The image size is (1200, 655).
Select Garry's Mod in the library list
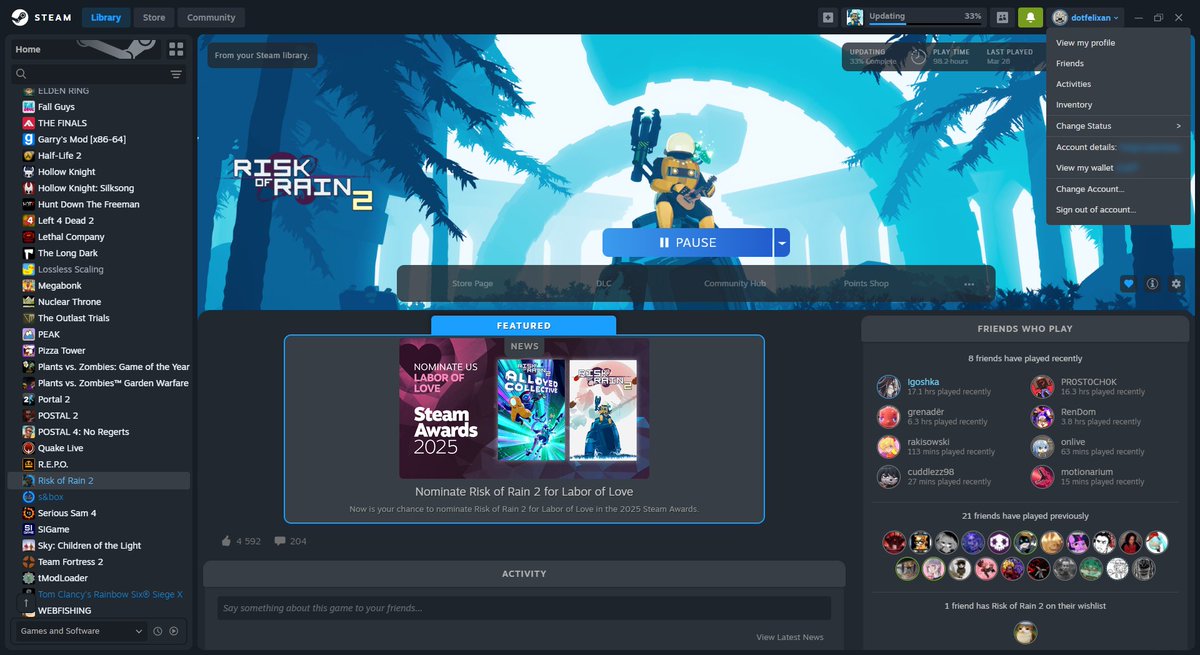pos(82,139)
